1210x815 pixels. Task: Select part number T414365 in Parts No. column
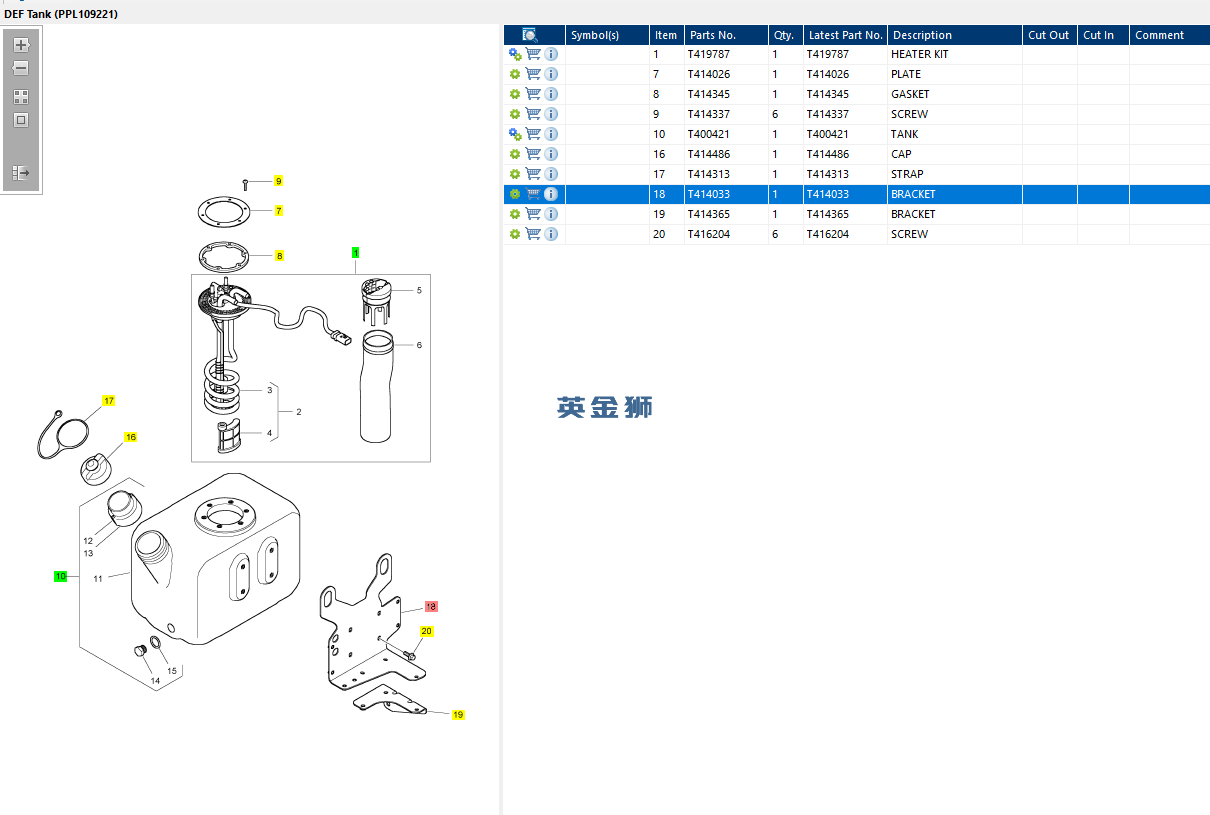[x=726, y=214]
